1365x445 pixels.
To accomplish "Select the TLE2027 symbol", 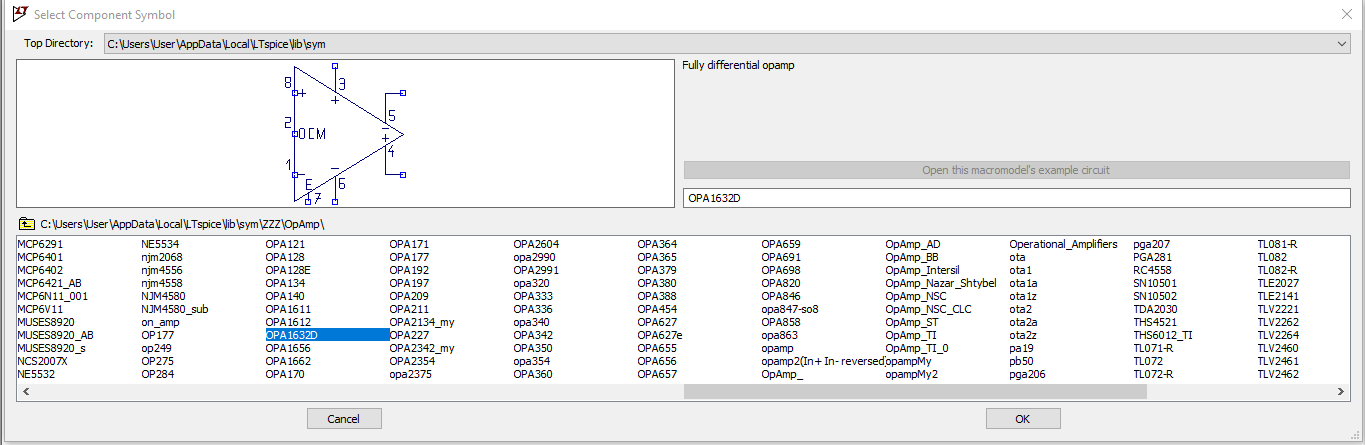I will [1278, 283].
